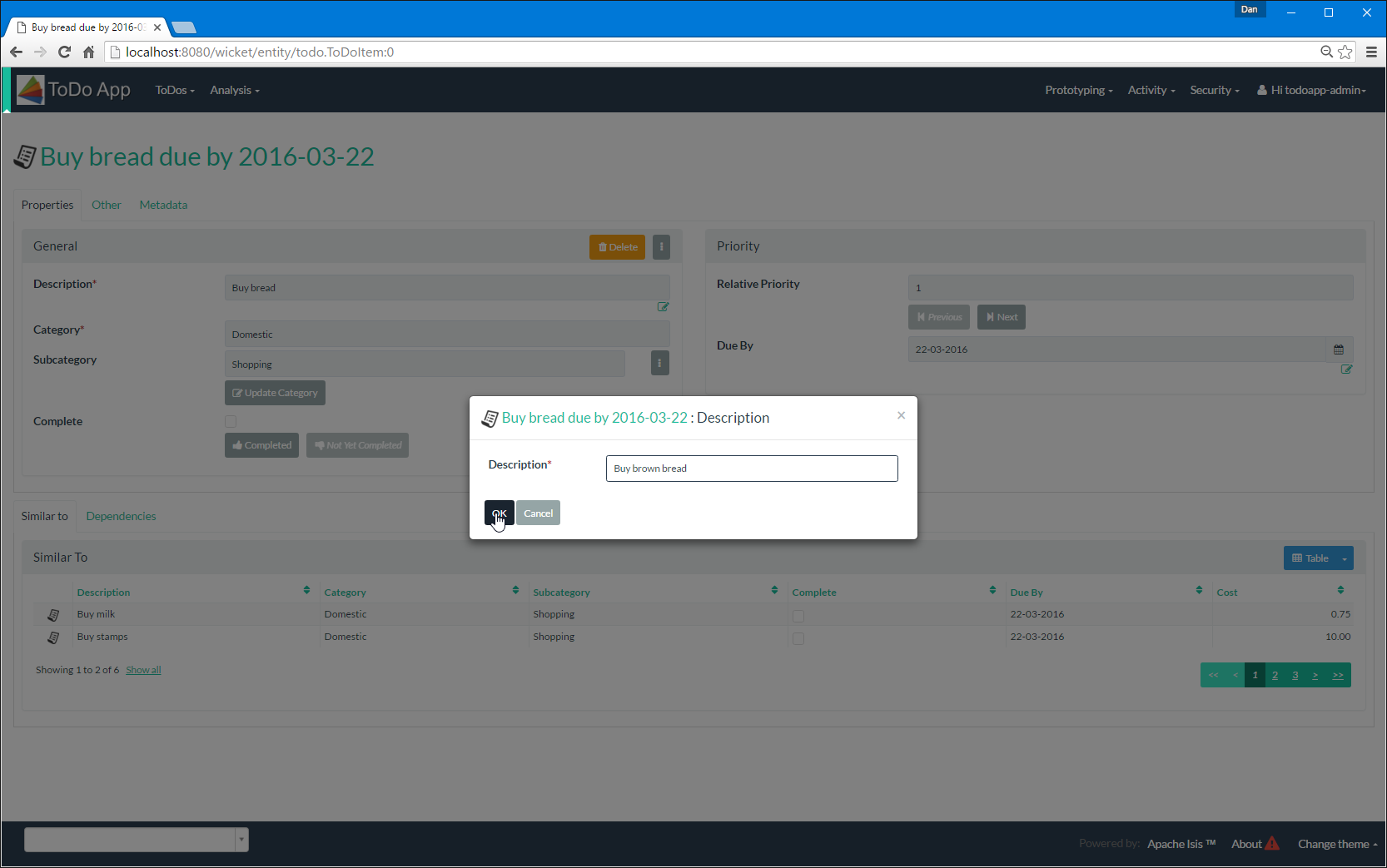Image resolution: width=1387 pixels, height=868 pixels.
Task: Bookmark this page with the star icon
Action: [1345, 52]
